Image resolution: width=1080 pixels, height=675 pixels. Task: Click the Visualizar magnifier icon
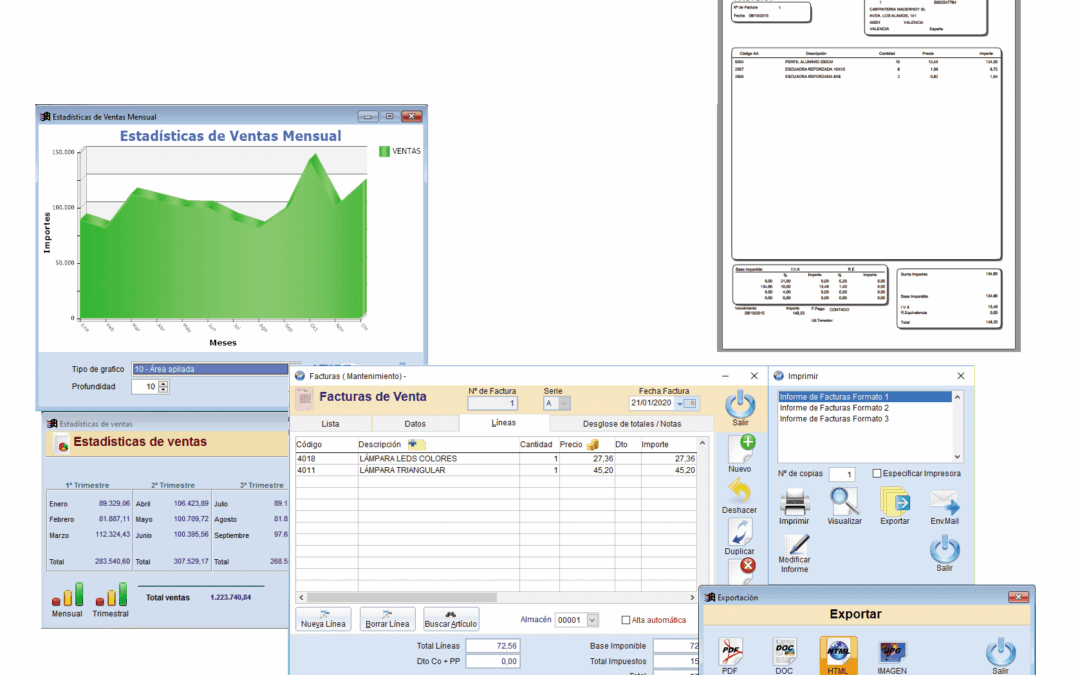pyautogui.click(x=844, y=501)
